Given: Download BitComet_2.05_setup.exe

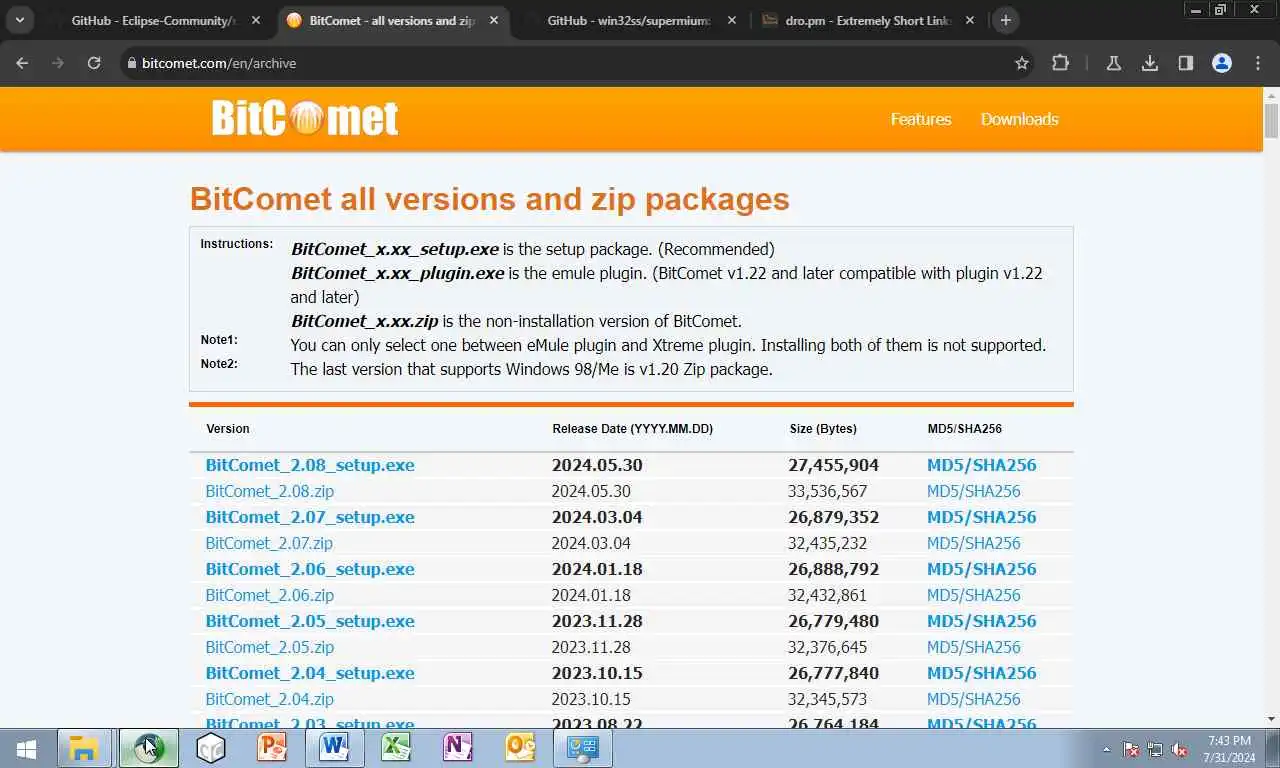Looking at the screenshot, I should (x=310, y=621).
